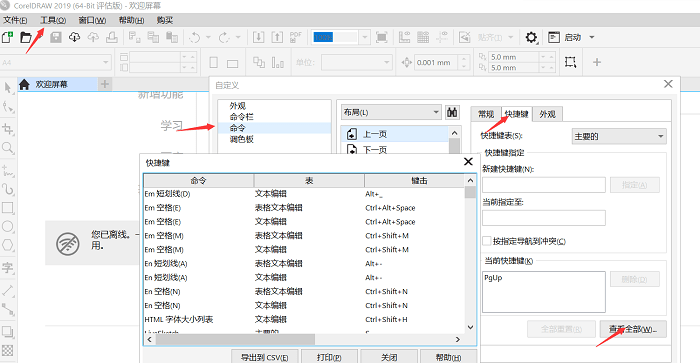Click the binoculars search icon

click(x=452, y=113)
